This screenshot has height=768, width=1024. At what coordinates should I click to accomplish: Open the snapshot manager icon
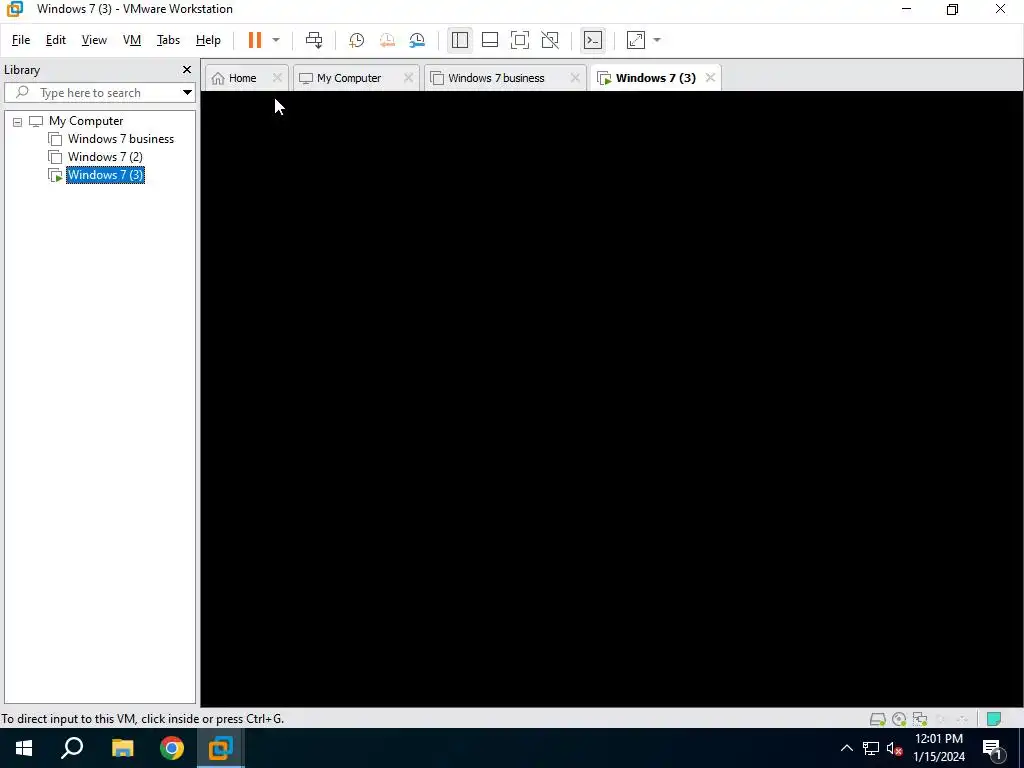[417, 40]
